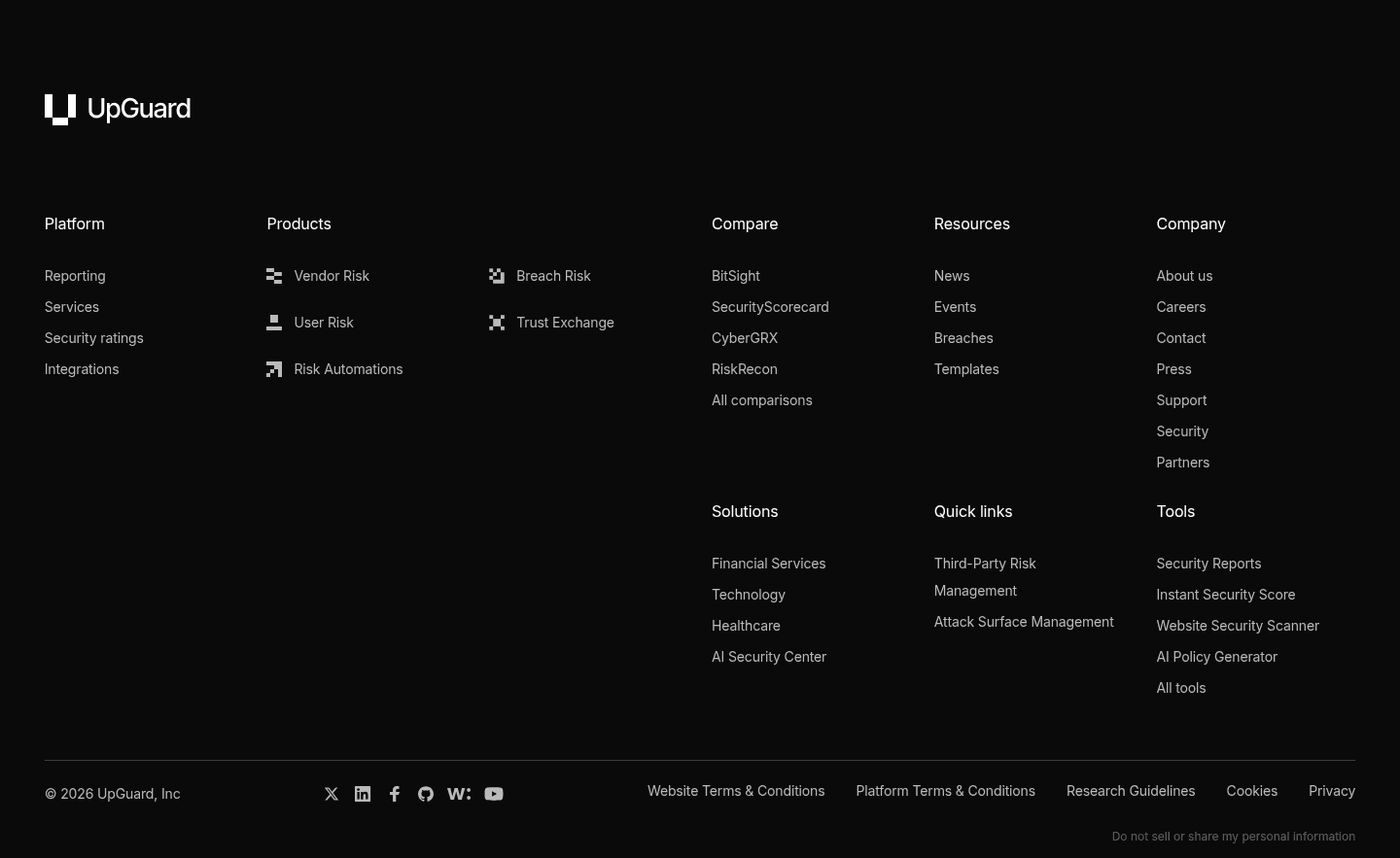Open Security Reports tool

pyautogui.click(x=1208, y=564)
